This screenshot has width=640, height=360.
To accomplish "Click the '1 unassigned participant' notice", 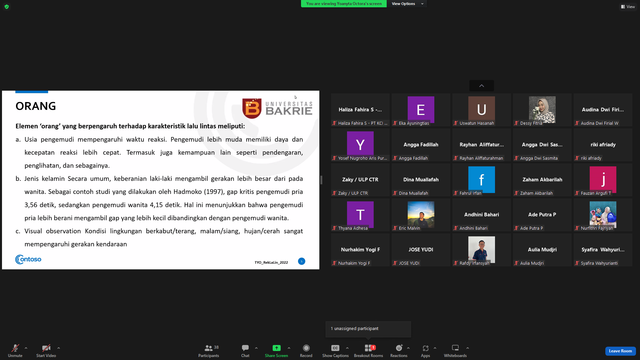I will coord(368,329).
